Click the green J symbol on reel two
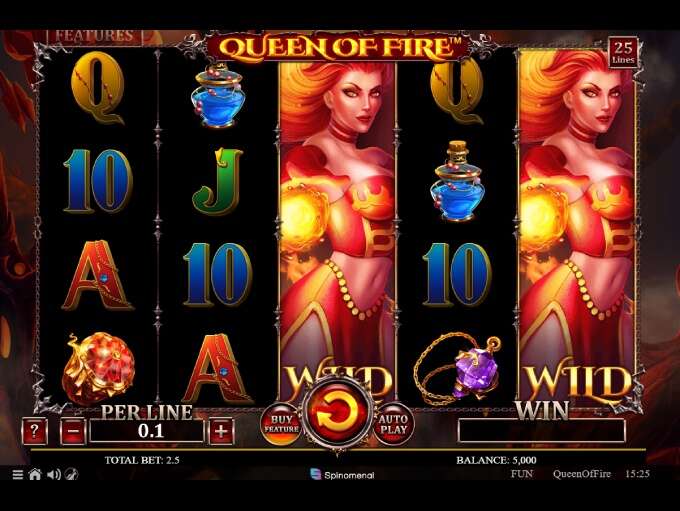Image resolution: width=680 pixels, height=511 pixels. click(218, 180)
